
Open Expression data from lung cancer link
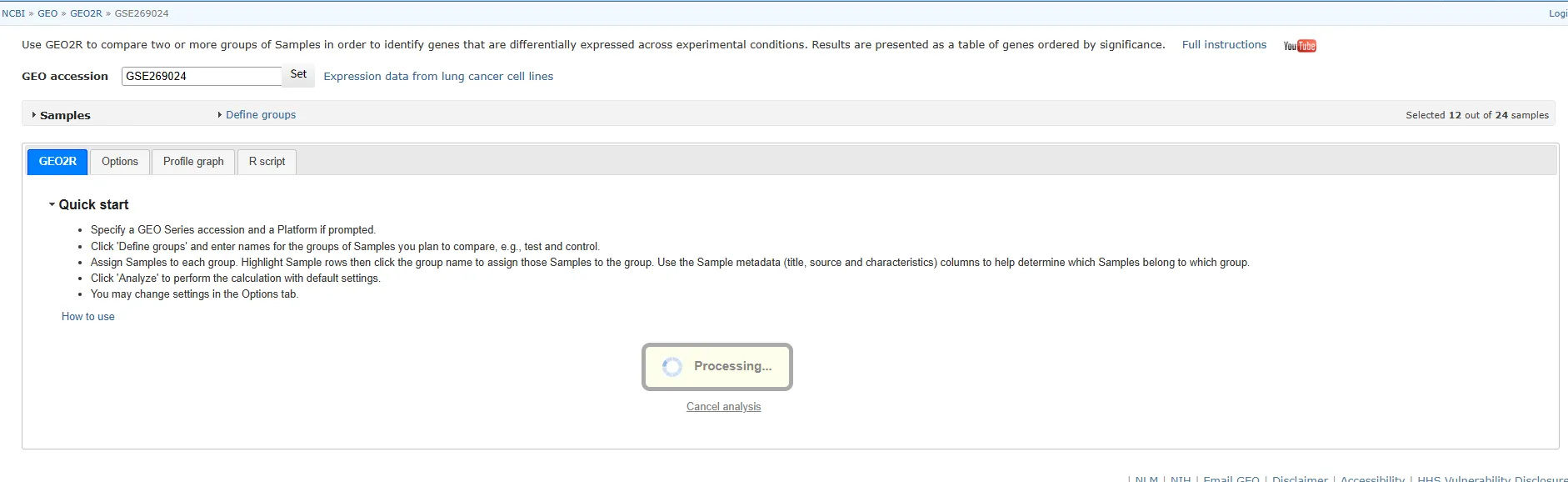coord(438,76)
